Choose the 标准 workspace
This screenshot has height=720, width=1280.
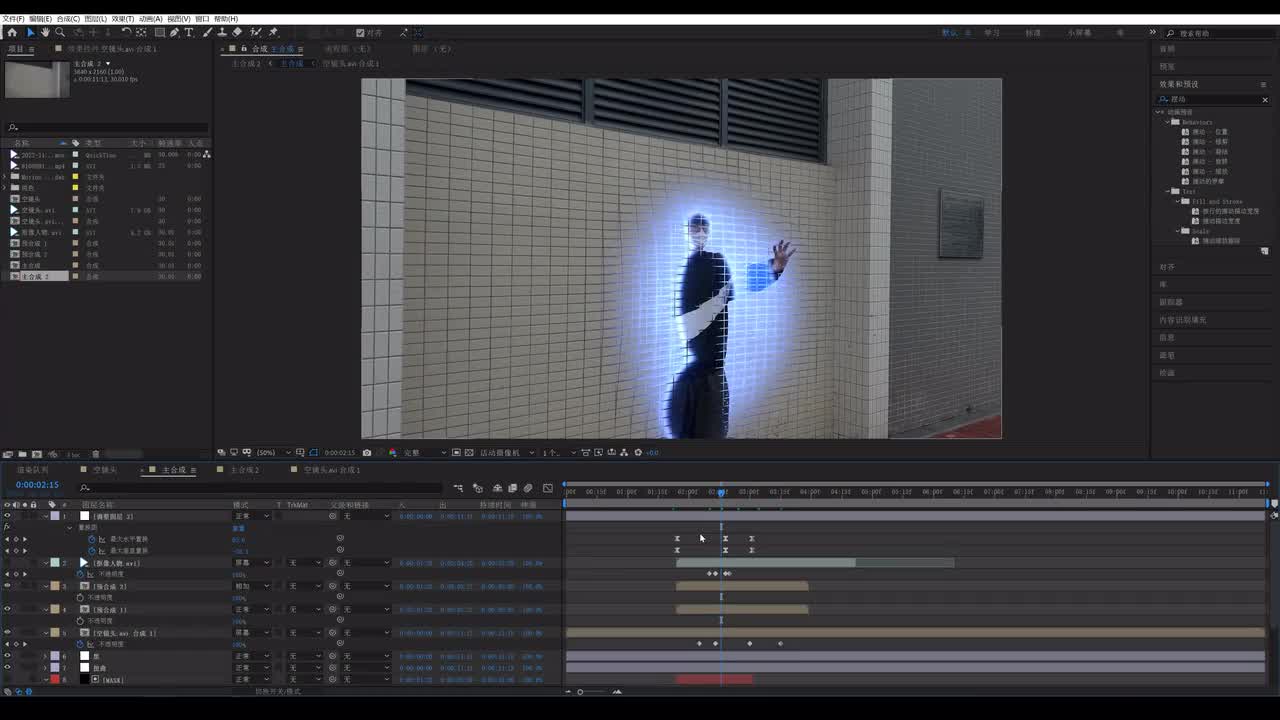coord(1033,33)
